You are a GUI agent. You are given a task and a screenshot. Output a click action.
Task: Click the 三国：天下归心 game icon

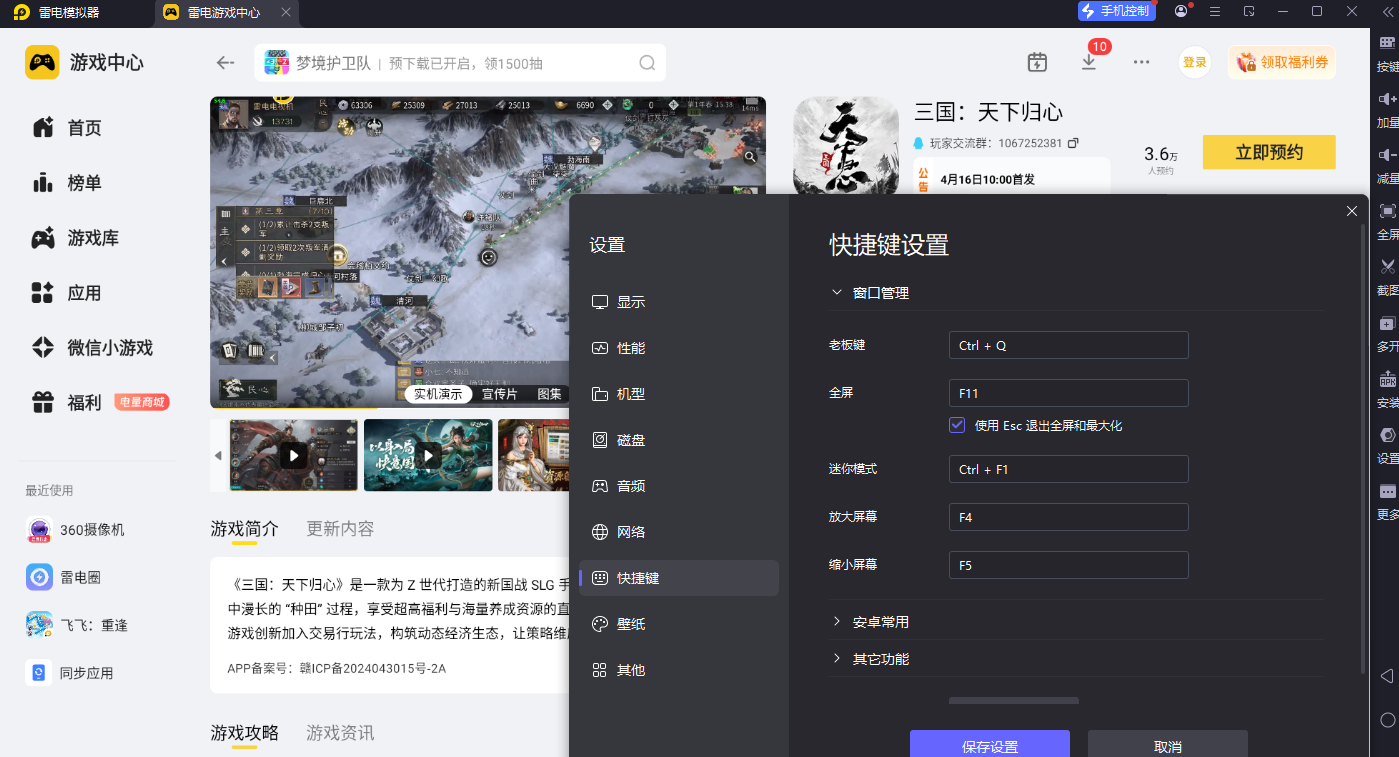coord(846,146)
